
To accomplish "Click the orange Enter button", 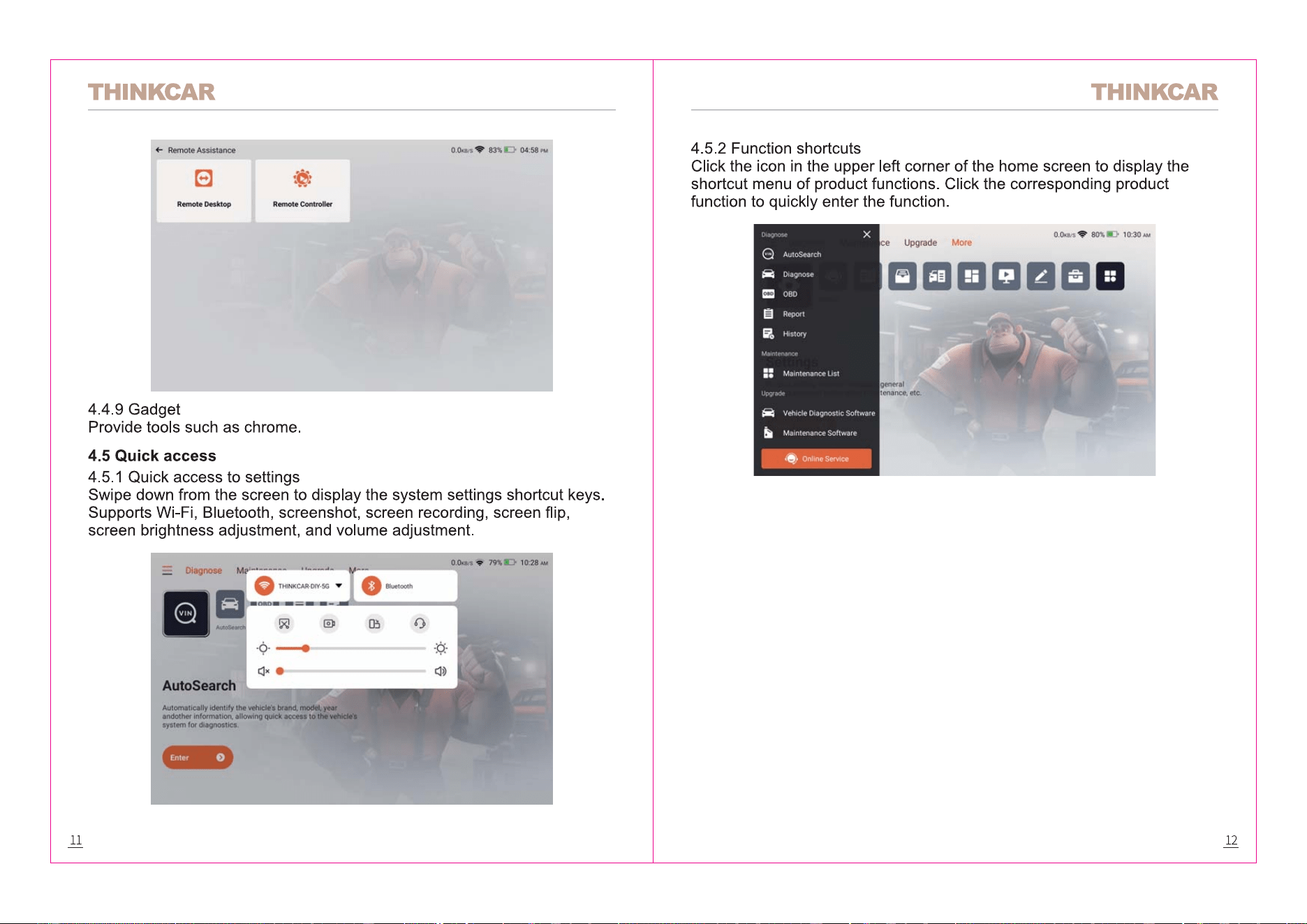I will click(x=198, y=757).
